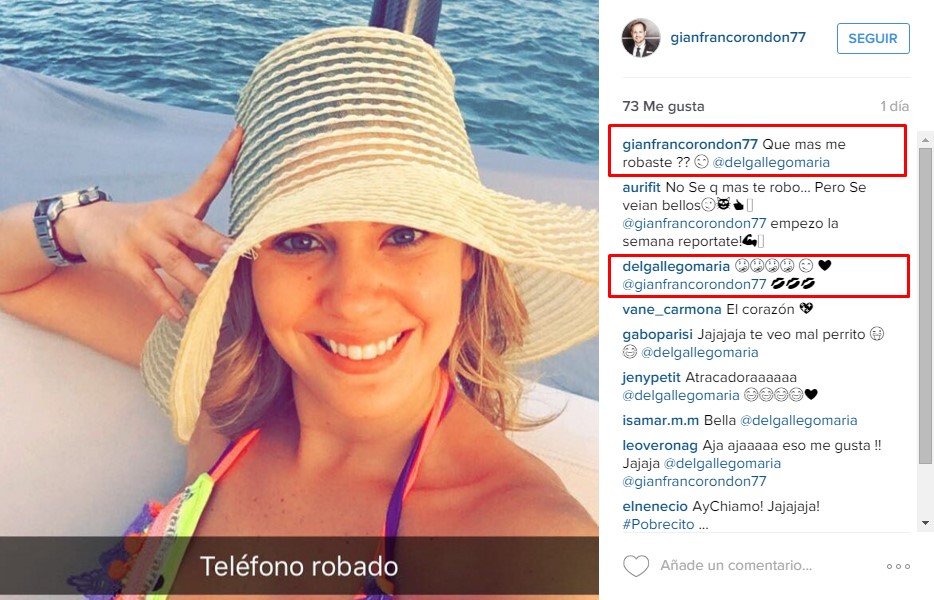
Task: Click the comments scrollbar up arrow
Action: point(925,141)
